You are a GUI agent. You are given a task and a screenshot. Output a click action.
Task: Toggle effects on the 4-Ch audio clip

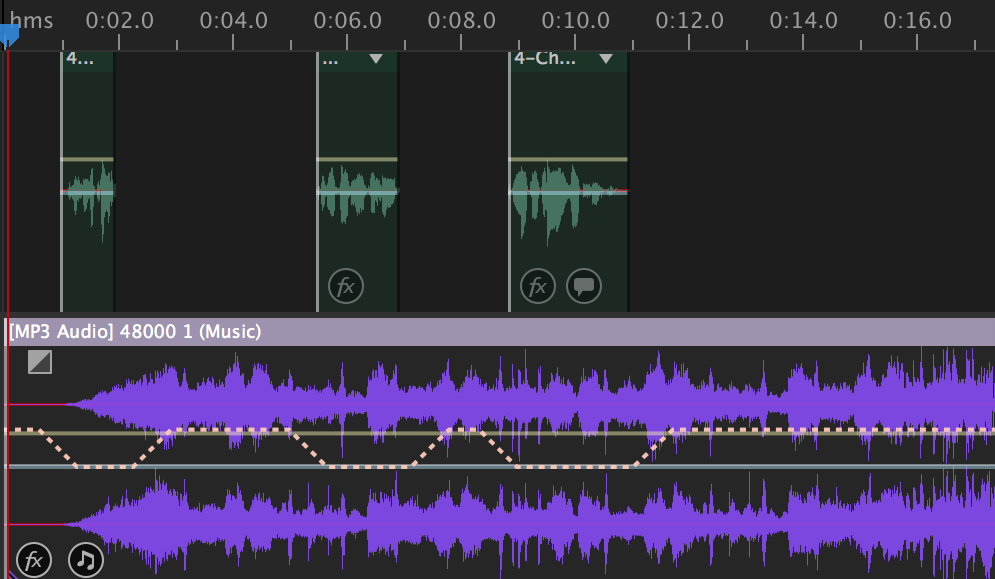[x=538, y=286]
